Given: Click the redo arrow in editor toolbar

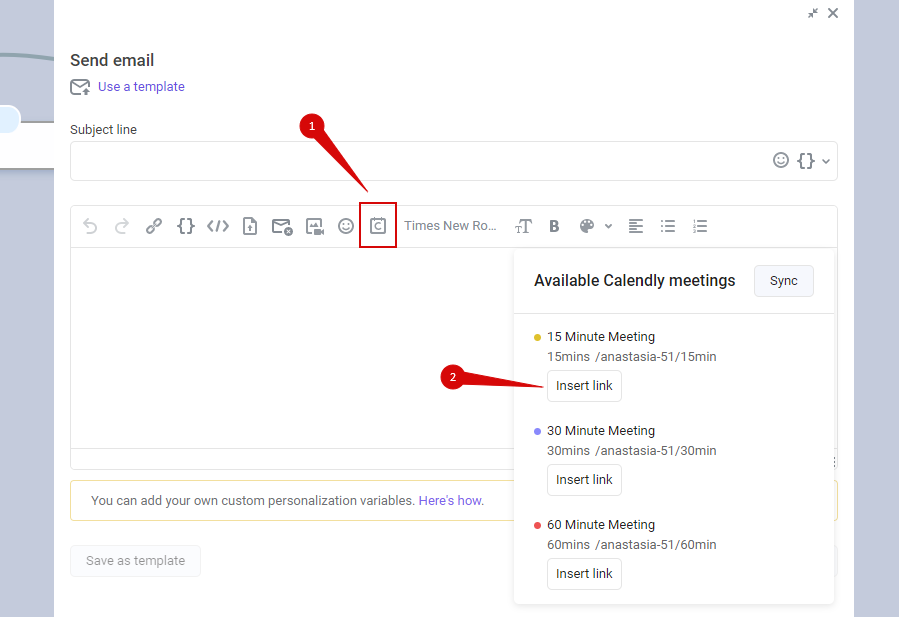Looking at the screenshot, I should click(122, 226).
